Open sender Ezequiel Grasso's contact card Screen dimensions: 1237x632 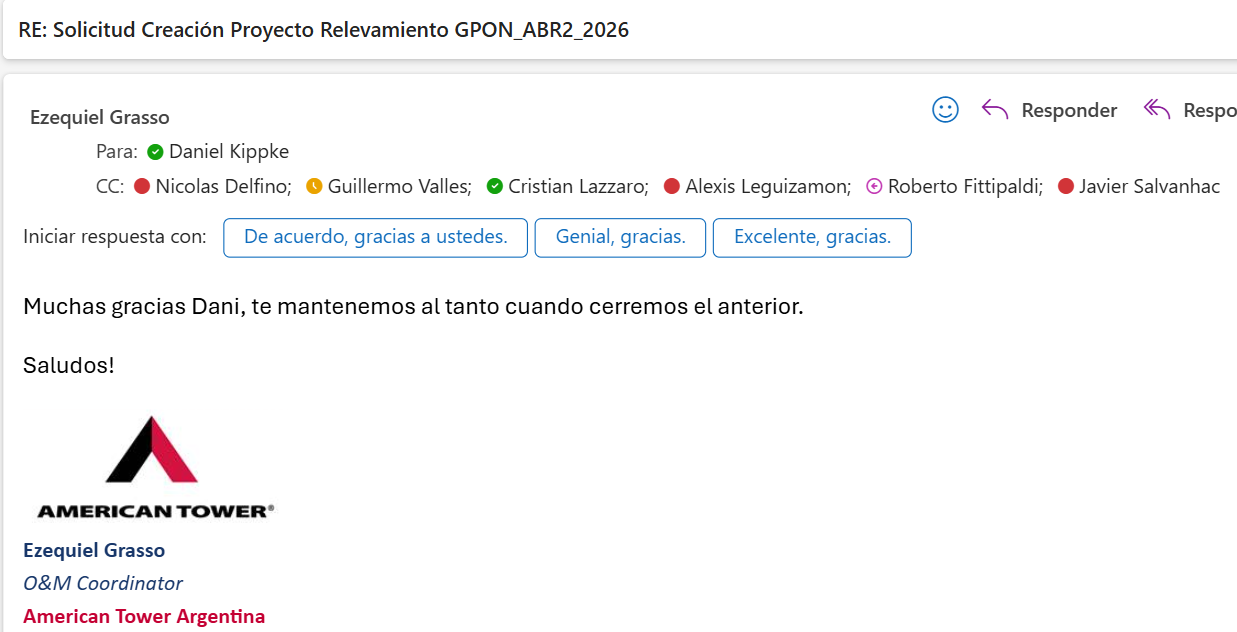tap(100, 118)
